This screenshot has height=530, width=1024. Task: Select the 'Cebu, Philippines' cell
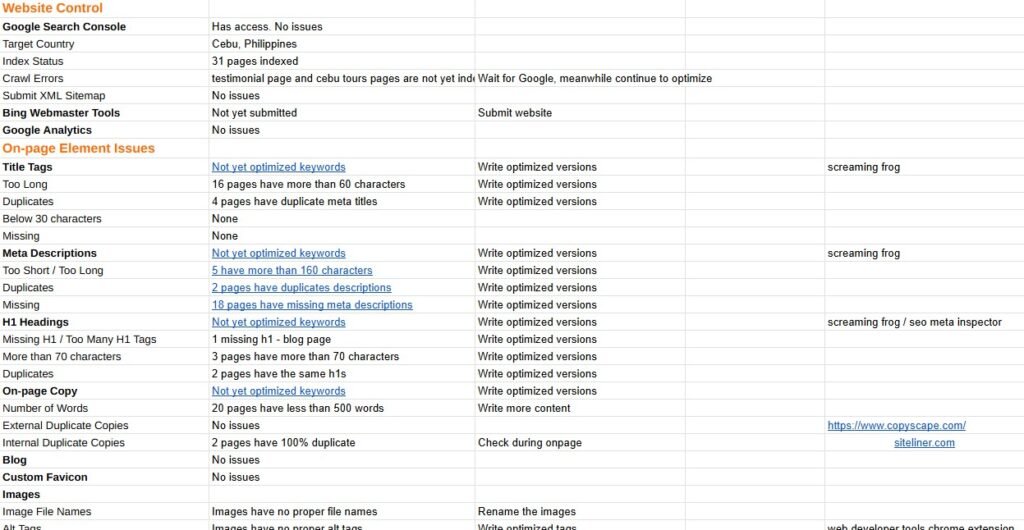point(342,44)
